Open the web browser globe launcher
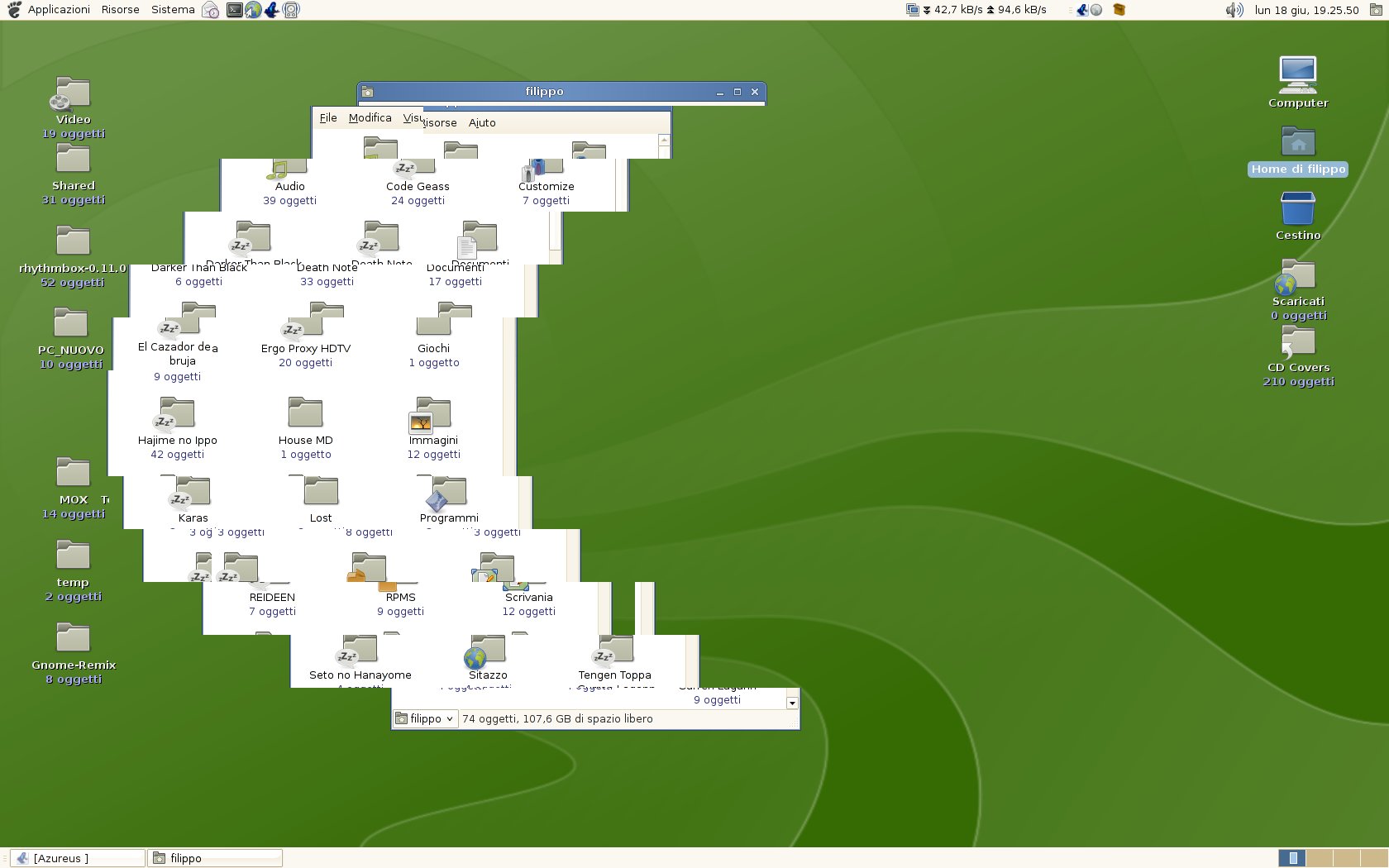1389x868 pixels. point(253,10)
